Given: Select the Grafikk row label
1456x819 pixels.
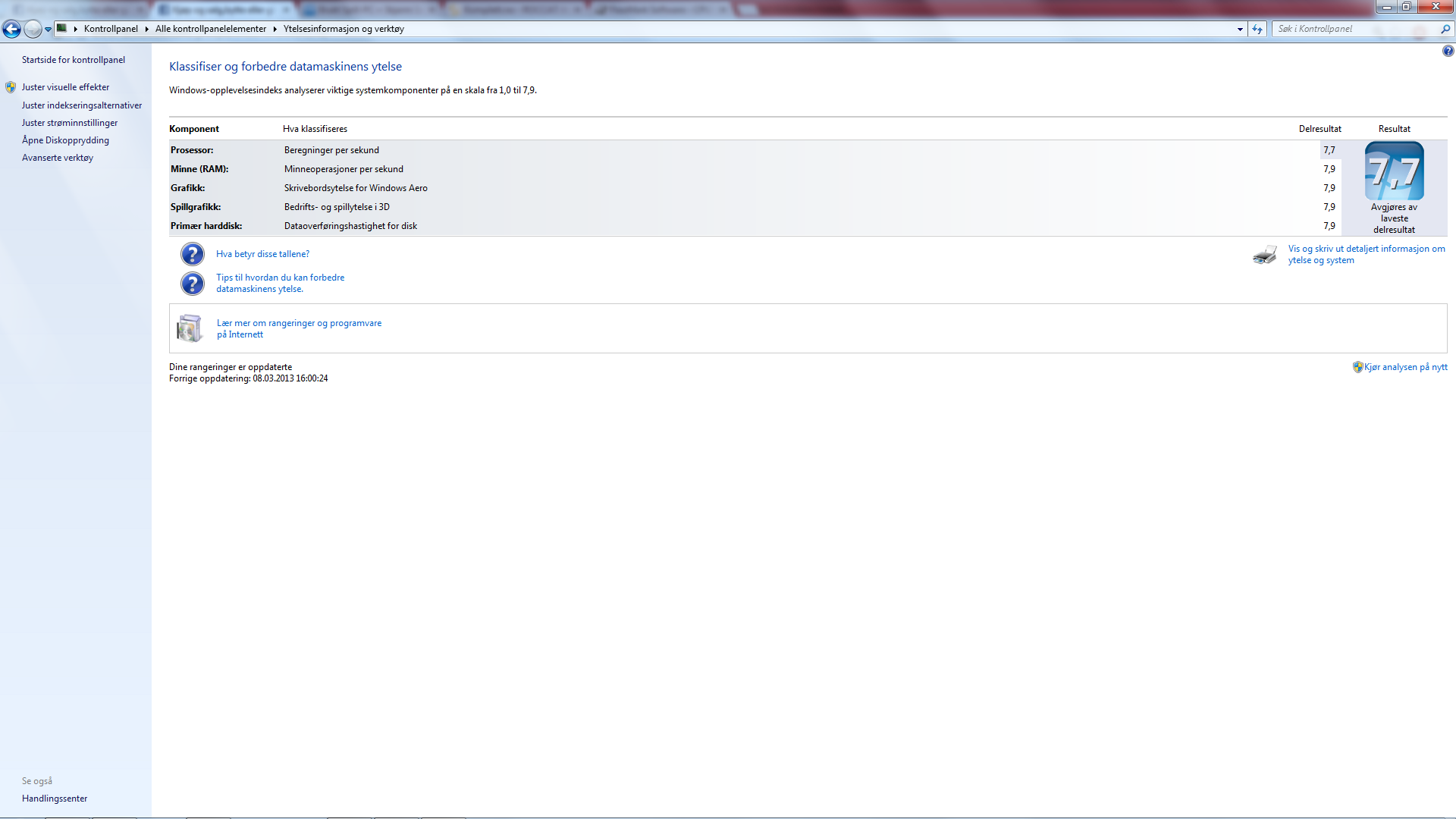Looking at the screenshot, I should click(x=188, y=188).
